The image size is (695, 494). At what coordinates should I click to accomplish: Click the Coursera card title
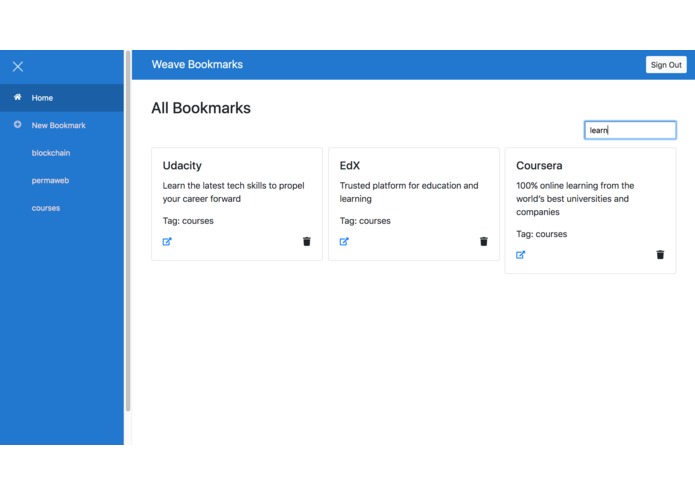[x=539, y=166]
